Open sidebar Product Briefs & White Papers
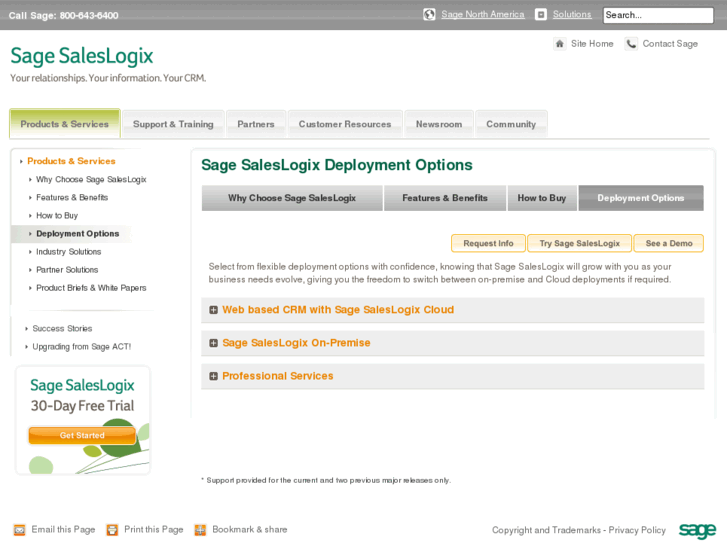The image size is (727, 545). [x=91, y=288]
